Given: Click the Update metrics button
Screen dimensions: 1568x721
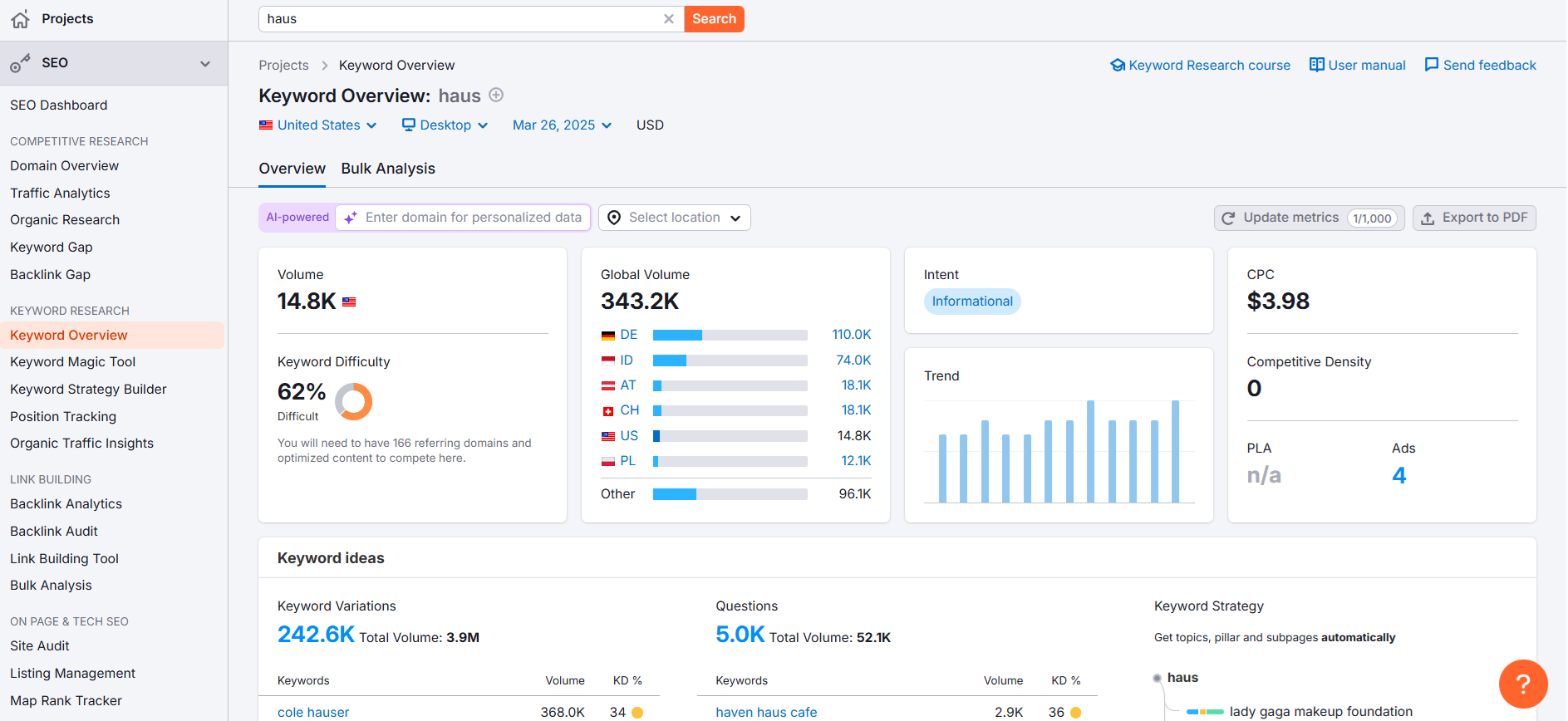Looking at the screenshot, I should pyautogui.click(x=1309, y=218).
